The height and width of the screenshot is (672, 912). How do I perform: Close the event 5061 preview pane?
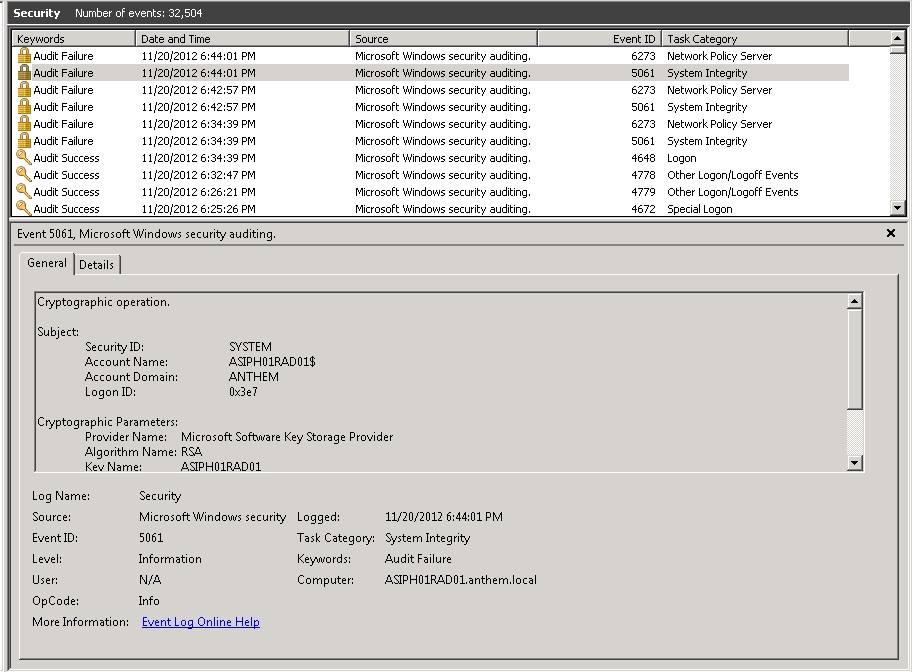pos(890,232)
